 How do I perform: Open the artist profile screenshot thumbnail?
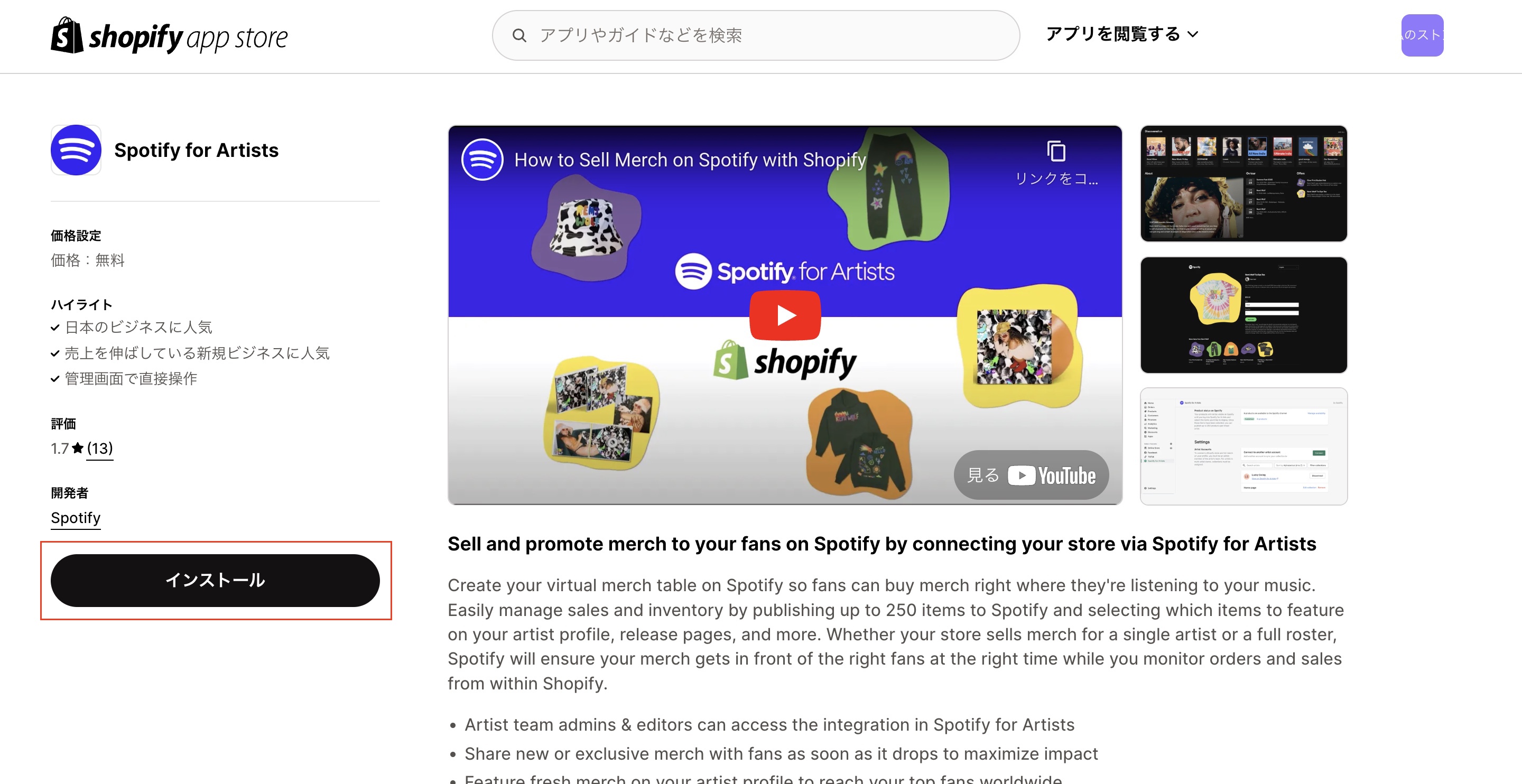(1243, 183)
